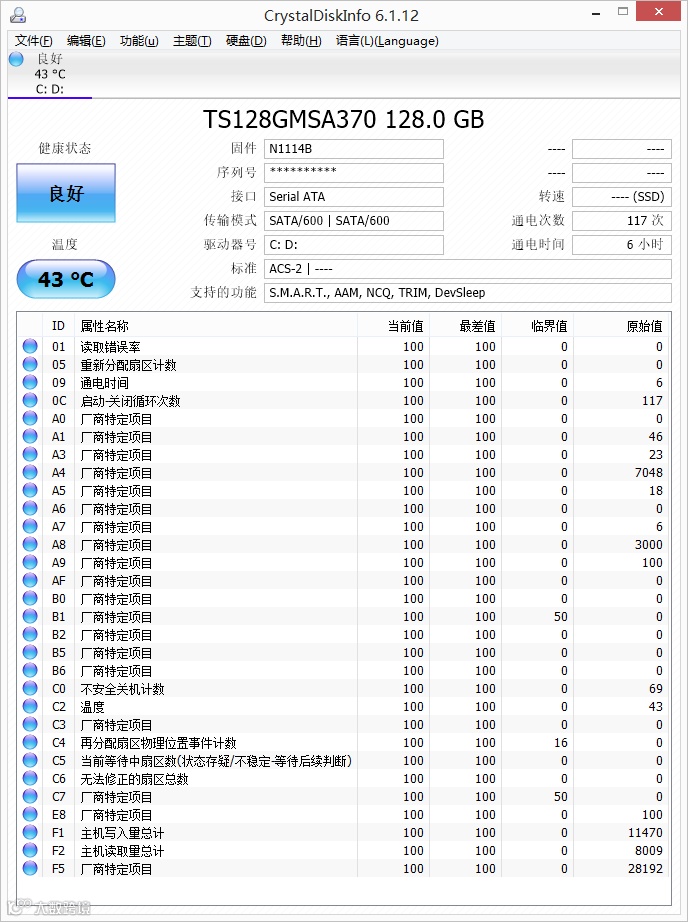Open the 硬盘(D) menu
This screenshot has height=922, width=688.
tap(246, 41)
